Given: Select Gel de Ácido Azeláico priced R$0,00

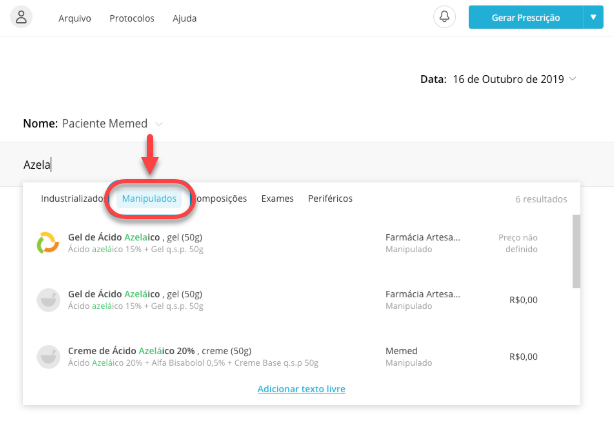Looking at the screenshot, I should pyautogui.click(x=298, y=300).
